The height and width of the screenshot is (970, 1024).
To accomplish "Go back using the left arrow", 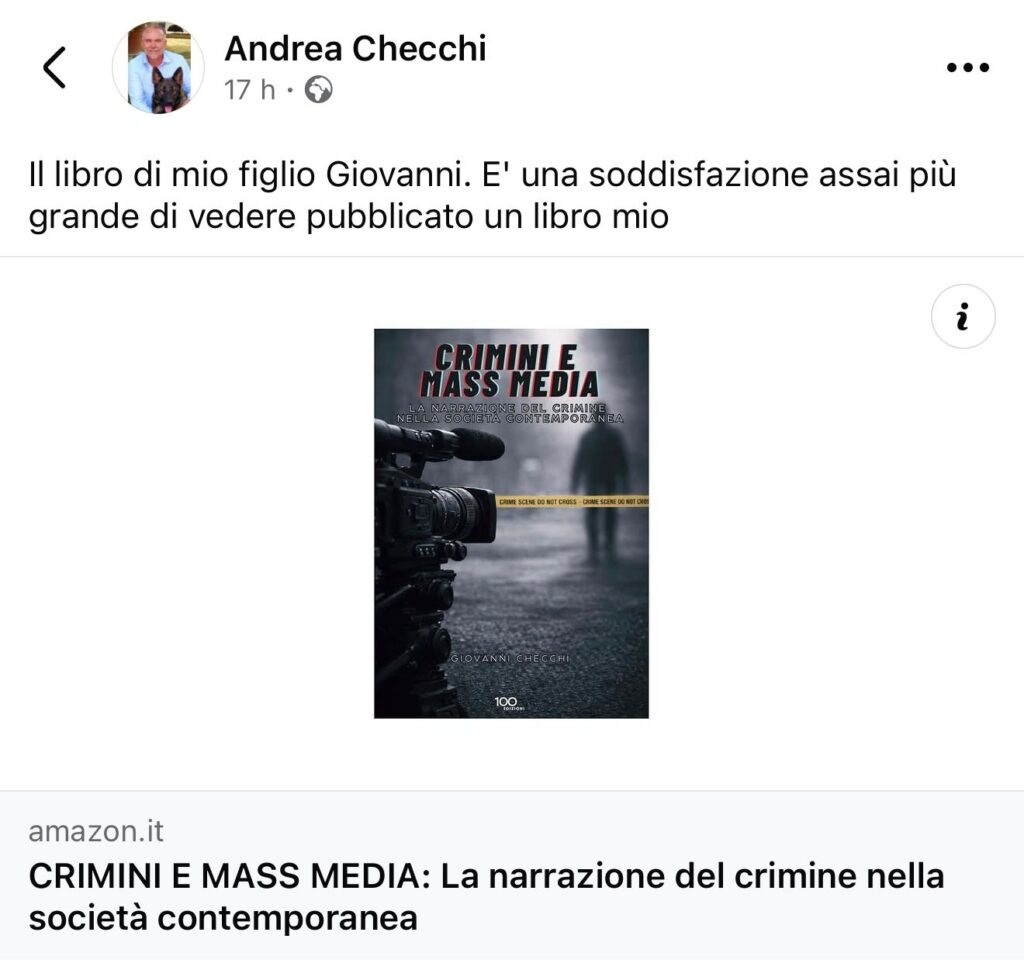I will pyautogui.click(x=55, y=67).
